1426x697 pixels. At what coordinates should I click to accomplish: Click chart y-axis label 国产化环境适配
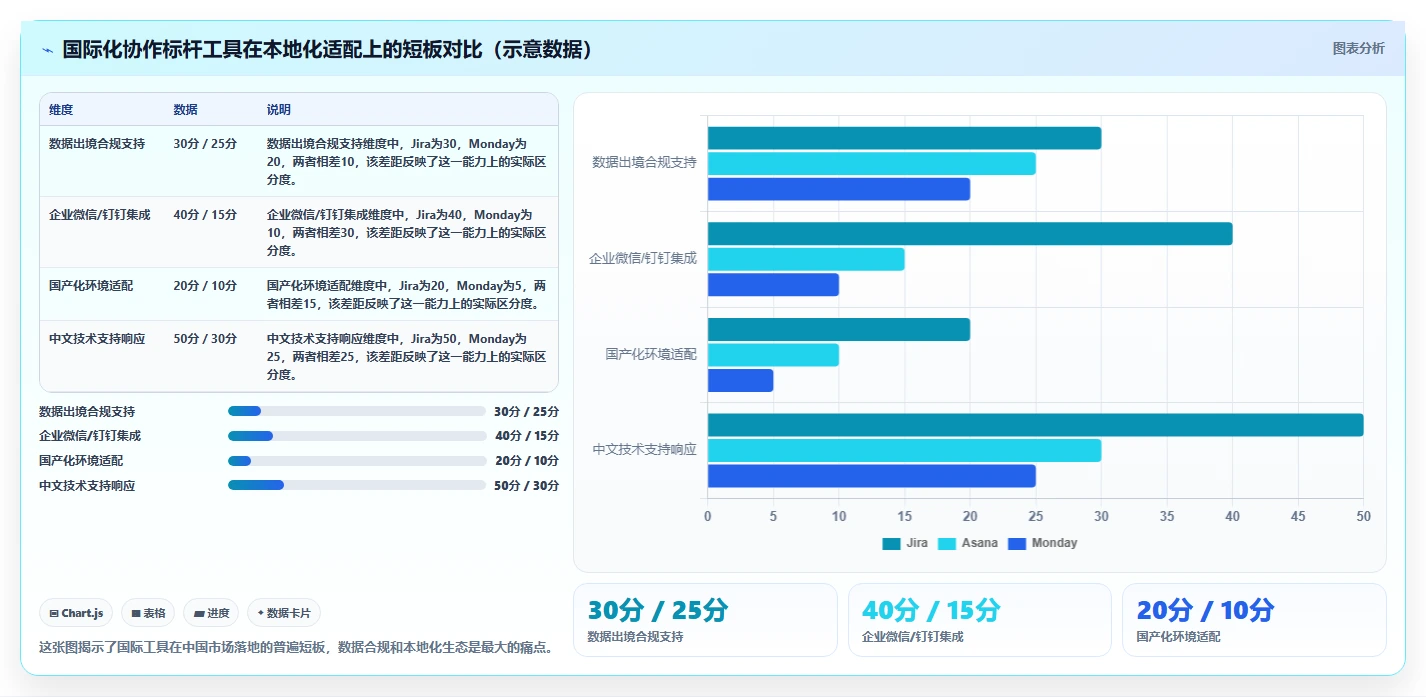(651, 354)
